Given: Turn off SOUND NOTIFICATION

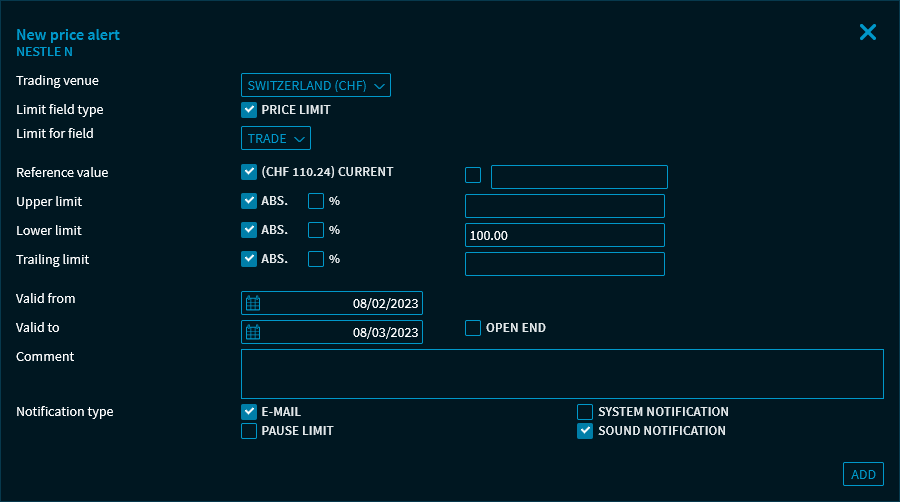Looking at the screenshot, I should (585, 431).
